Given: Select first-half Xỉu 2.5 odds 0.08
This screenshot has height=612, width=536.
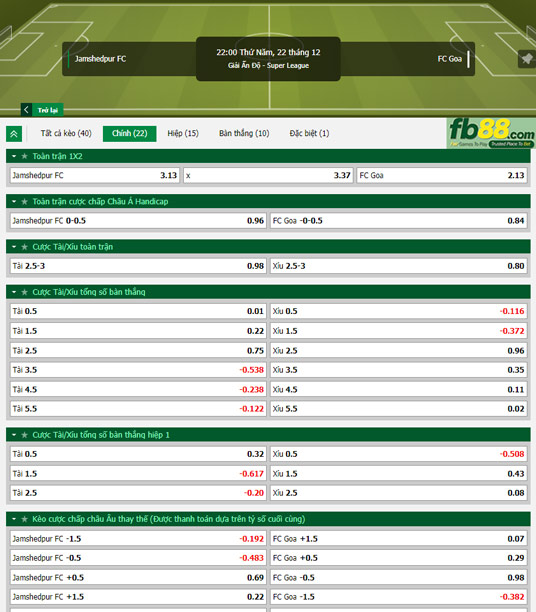Looking at the screenshot, I should [399, 493].
